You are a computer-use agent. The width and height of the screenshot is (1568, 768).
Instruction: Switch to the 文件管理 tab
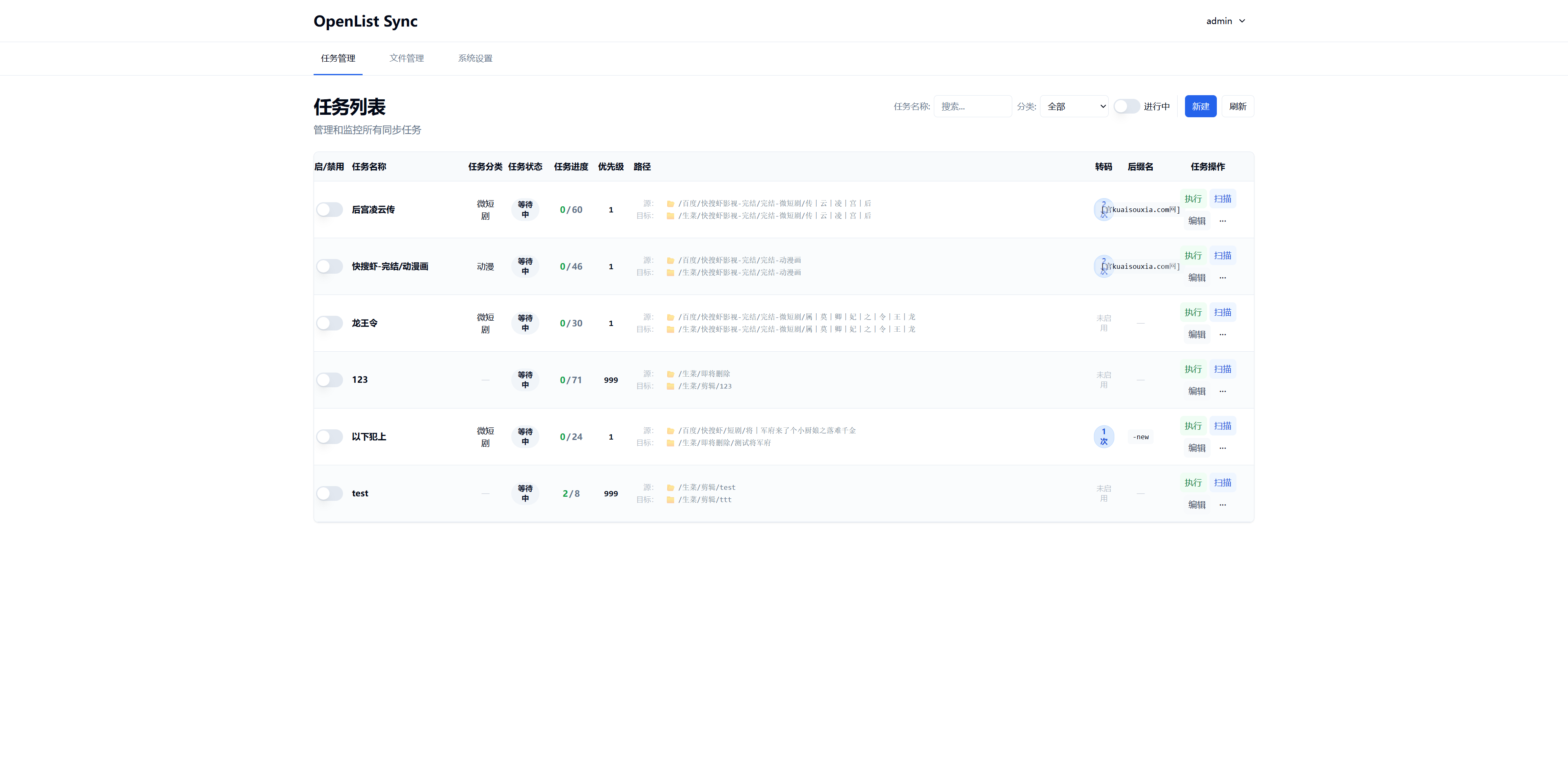point(406,58)
